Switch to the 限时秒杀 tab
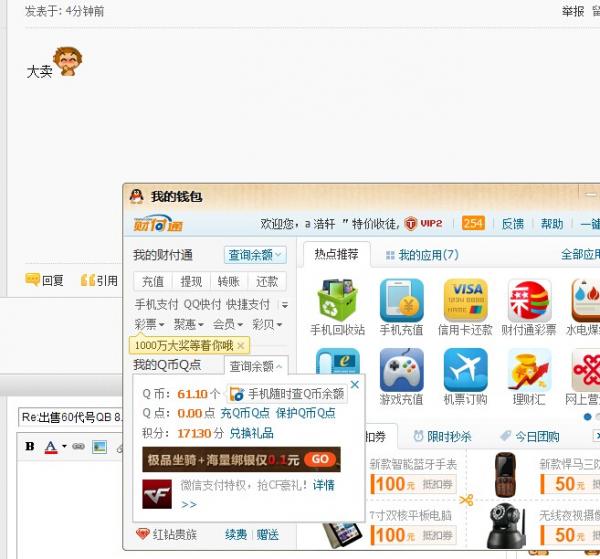Screen dimensions: 600x559 [x=442, y=436]
